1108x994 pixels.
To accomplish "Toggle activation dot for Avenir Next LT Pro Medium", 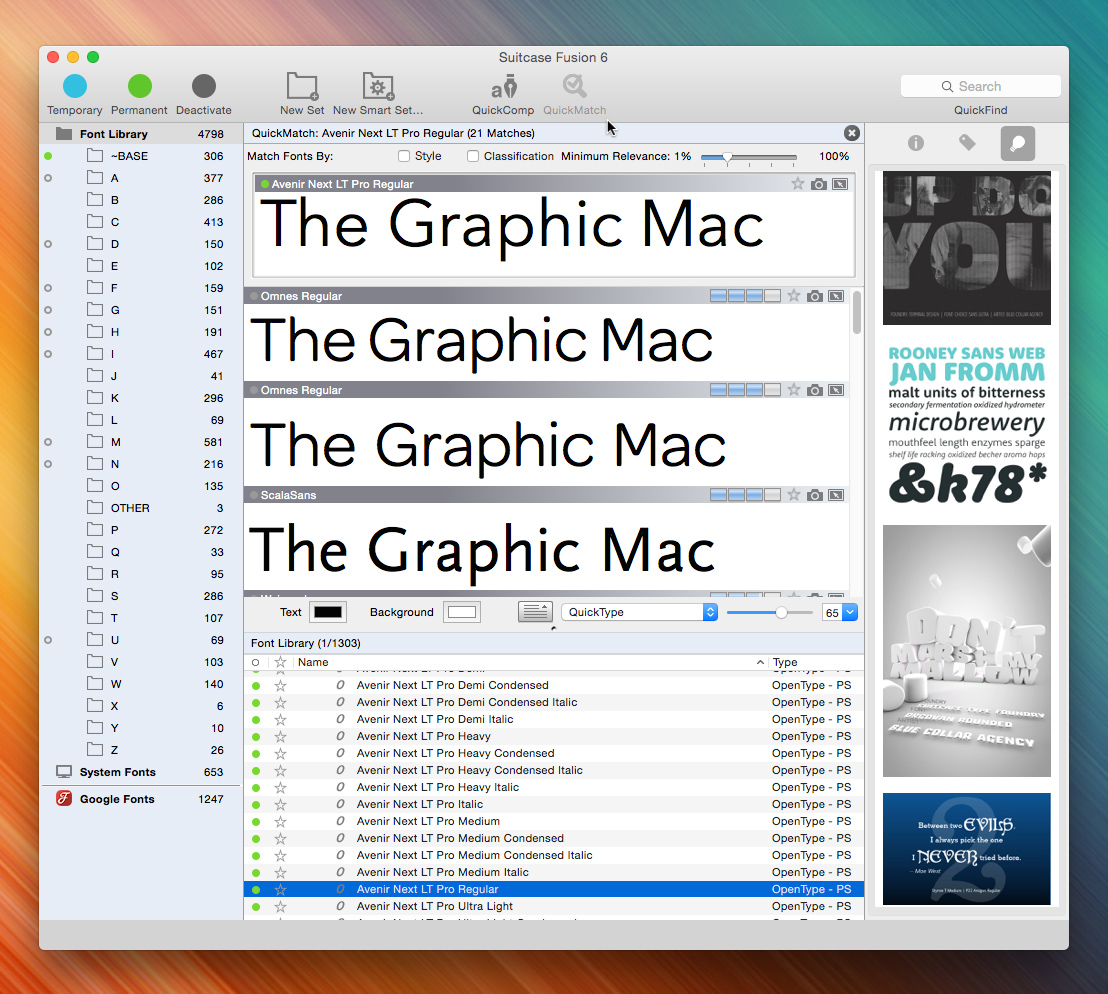I will (x=256, y=822).
